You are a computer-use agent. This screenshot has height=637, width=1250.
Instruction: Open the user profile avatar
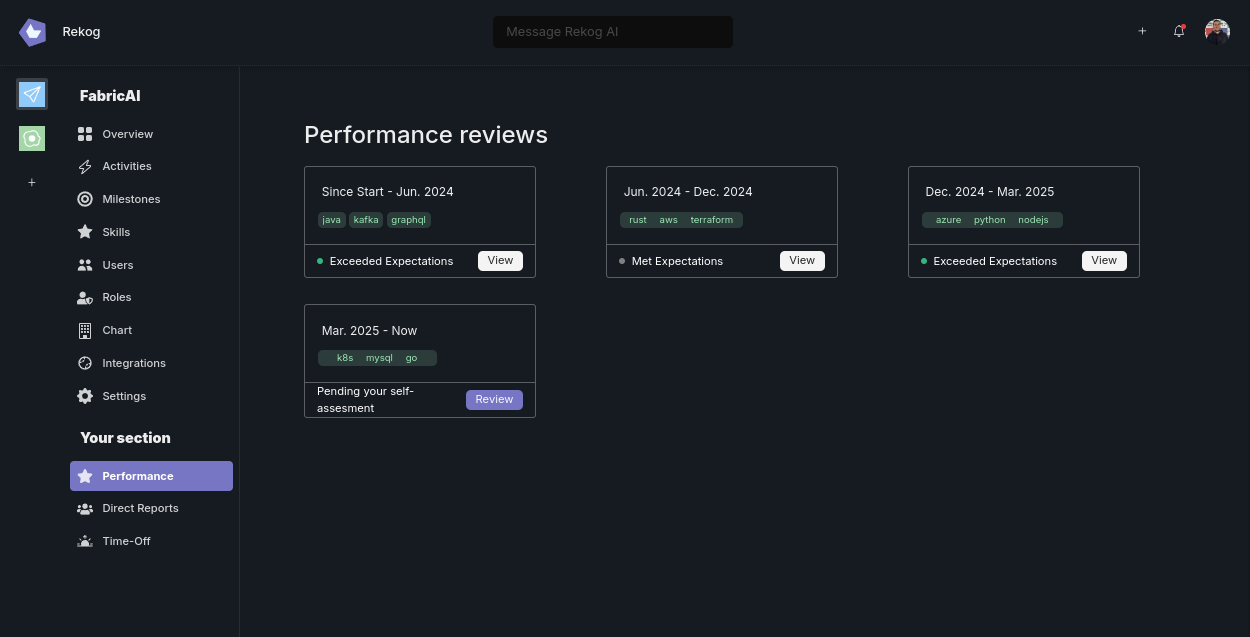tap(1217, 31)
